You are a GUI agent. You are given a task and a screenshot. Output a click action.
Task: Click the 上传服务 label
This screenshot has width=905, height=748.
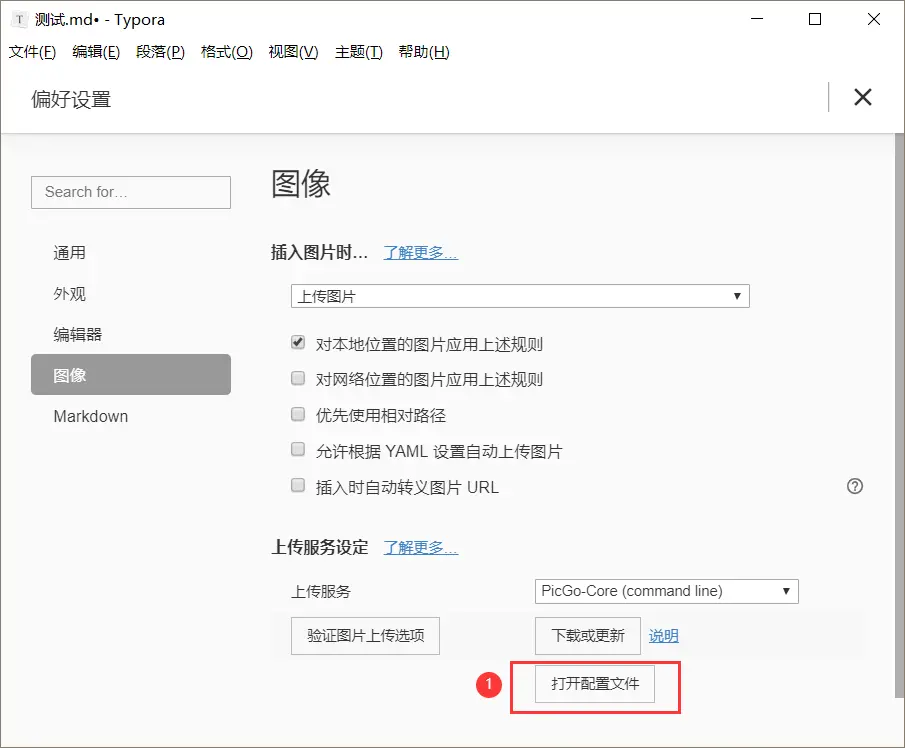pos(321,592)
